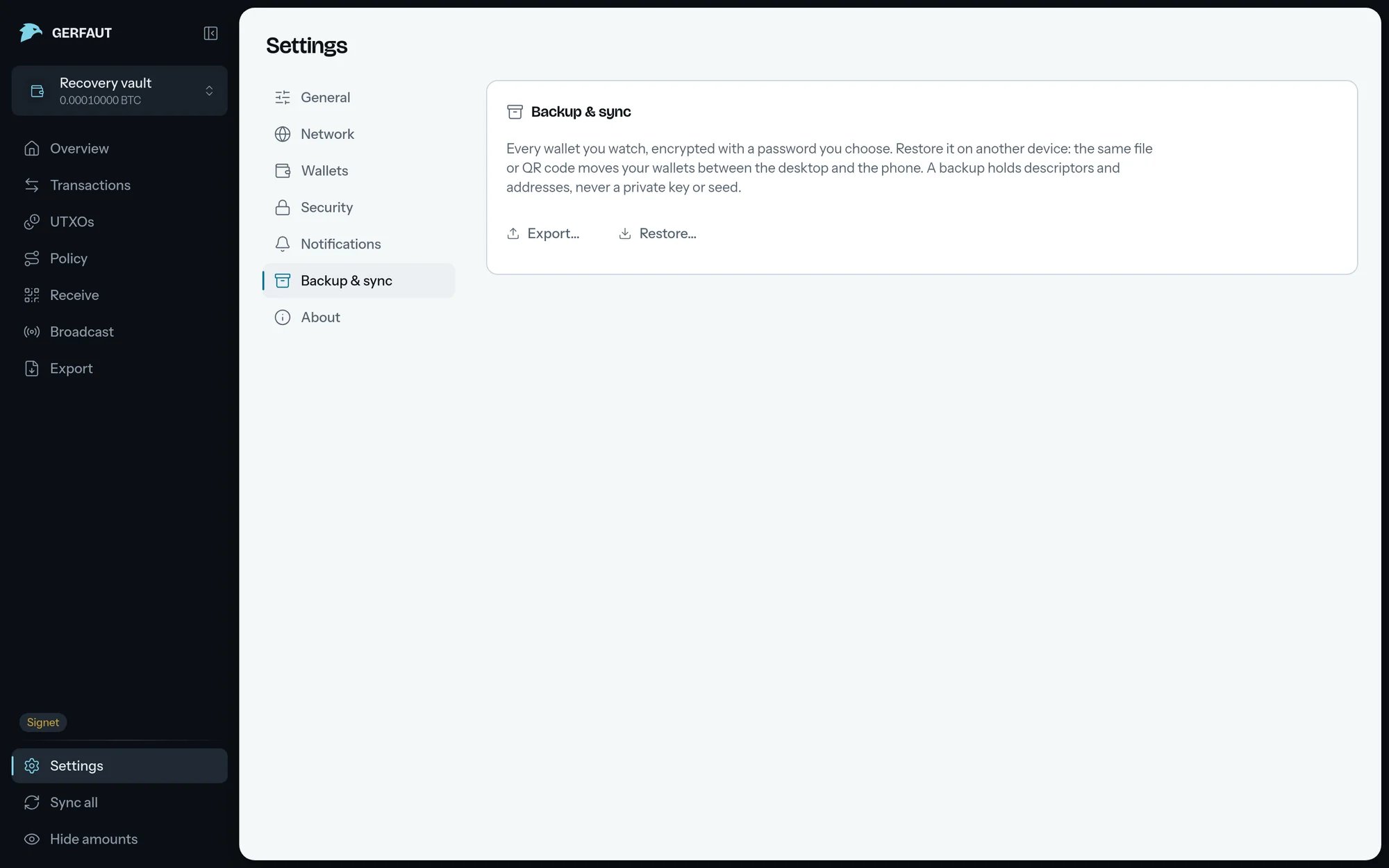Open the sidebar Export page
Viewport: 1389px width, 868px height.
coord(119,369)
